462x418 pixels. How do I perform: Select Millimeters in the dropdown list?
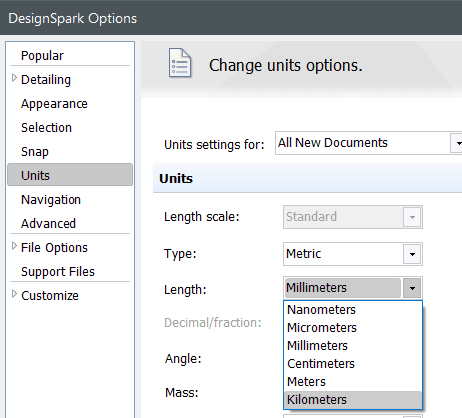coord(353,346)
